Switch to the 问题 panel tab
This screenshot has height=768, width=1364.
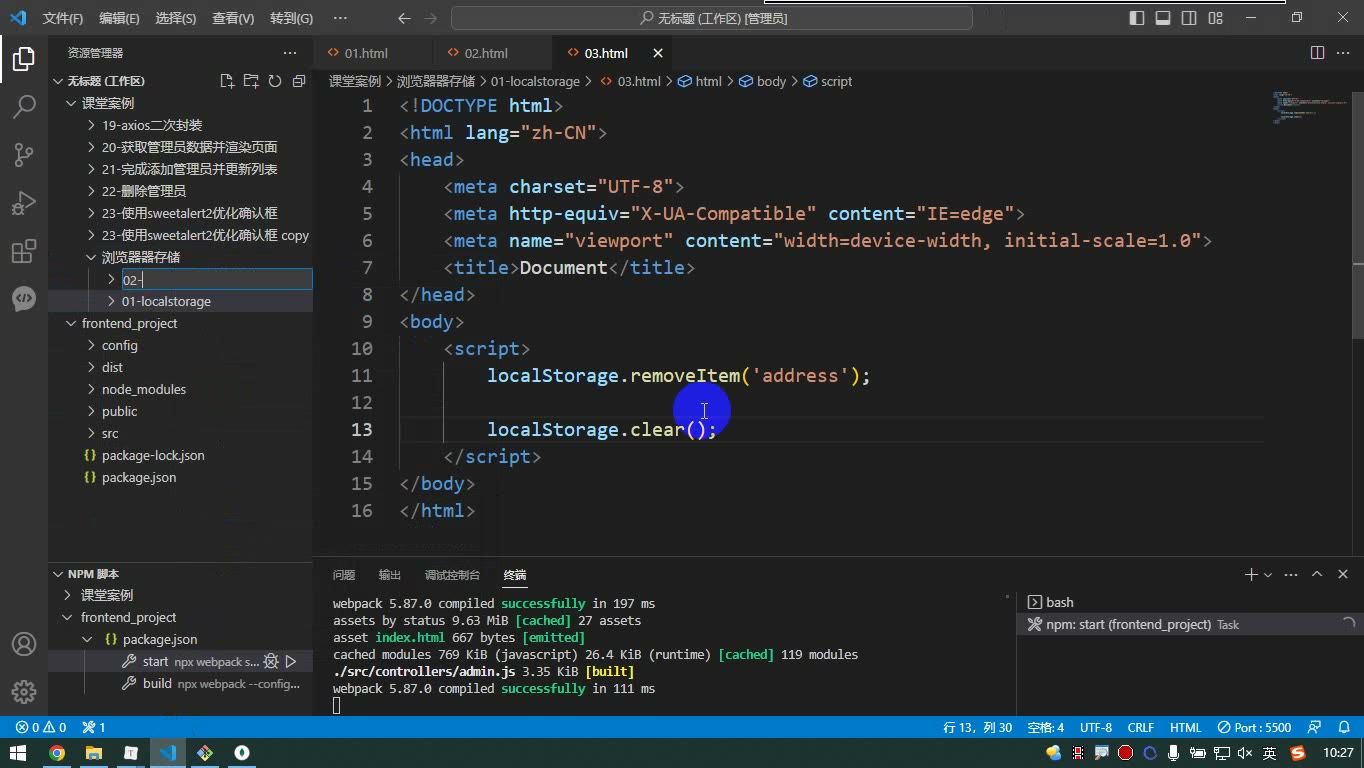344,575
